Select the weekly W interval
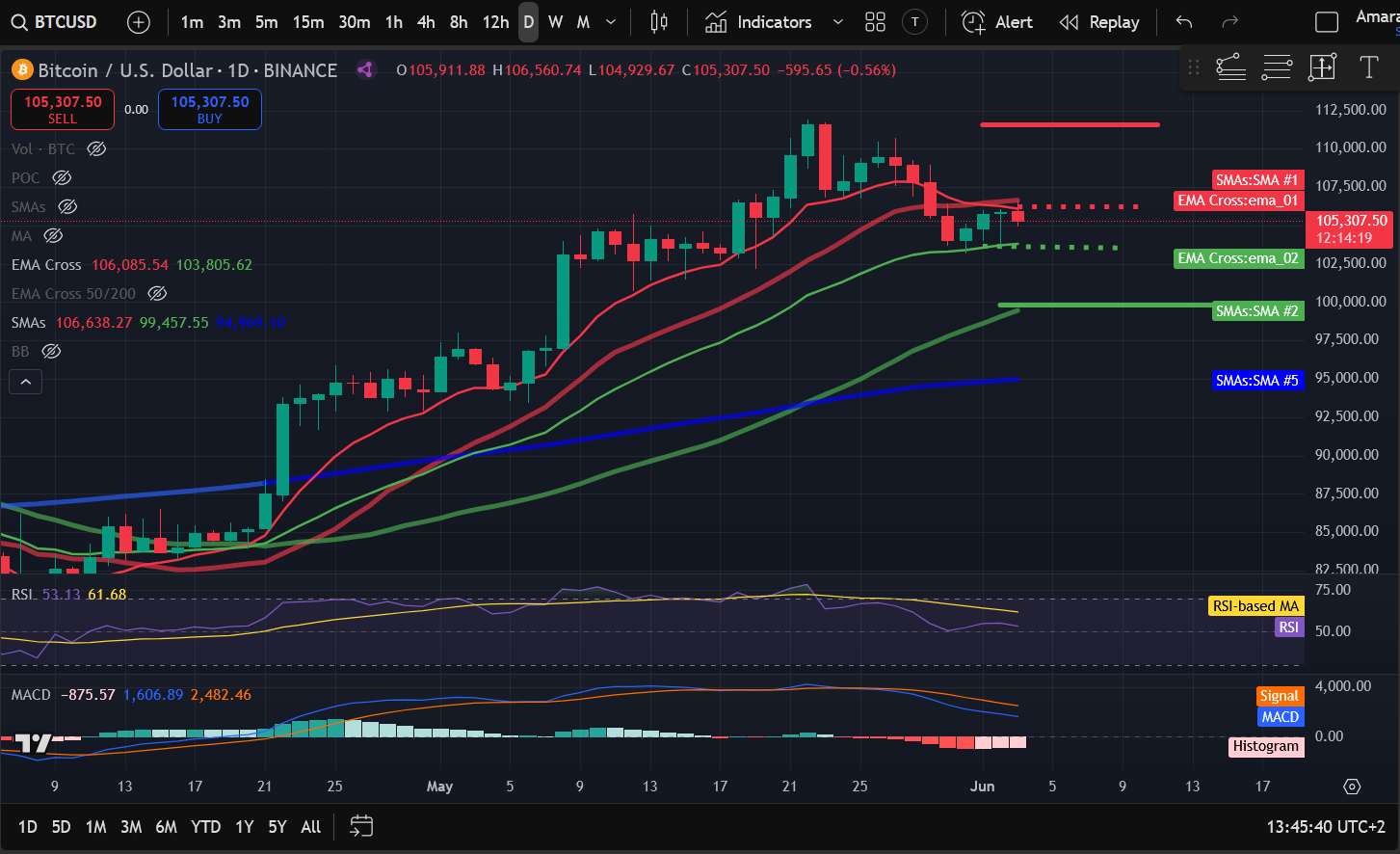The height and width of the screenshot is (854, 1400). click(556, 22)
